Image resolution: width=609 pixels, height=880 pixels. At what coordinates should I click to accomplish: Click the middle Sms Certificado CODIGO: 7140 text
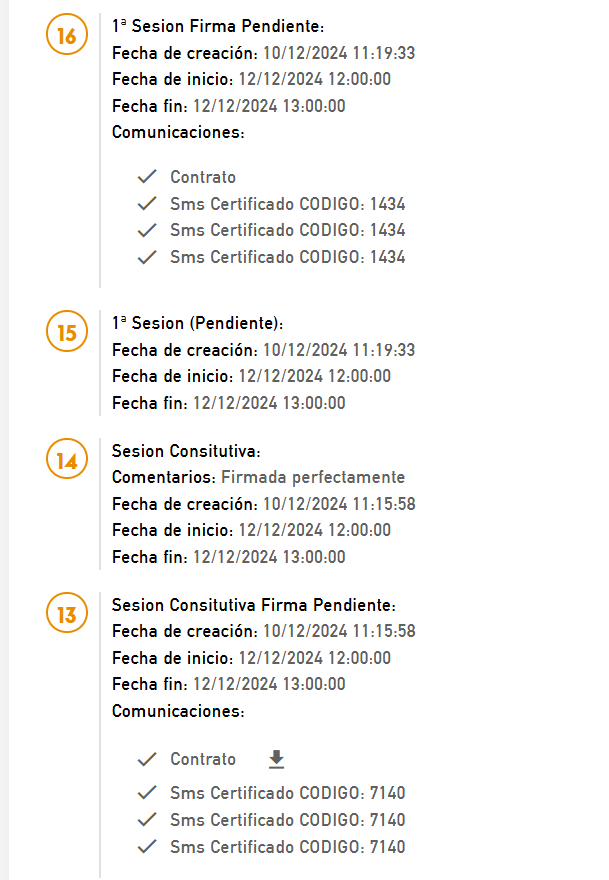coord(287,820)
